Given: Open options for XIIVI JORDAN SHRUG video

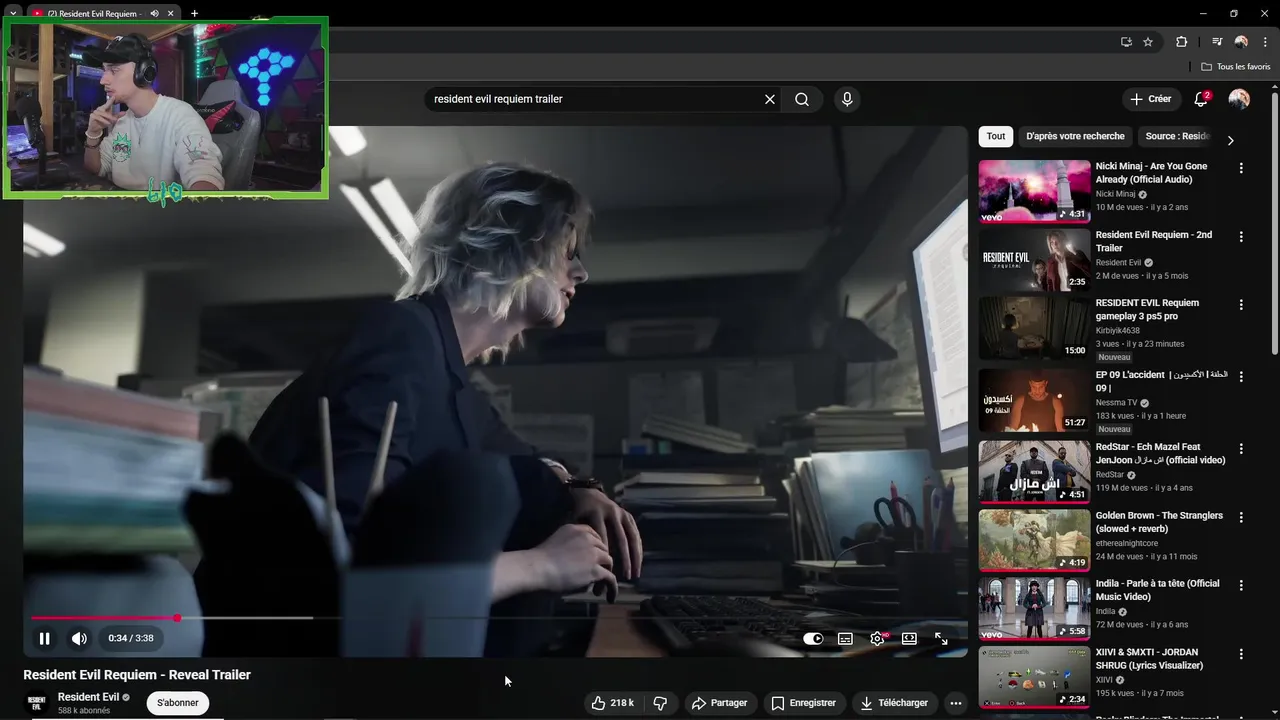Looking at the screenshot, I should coord(1241,654).
